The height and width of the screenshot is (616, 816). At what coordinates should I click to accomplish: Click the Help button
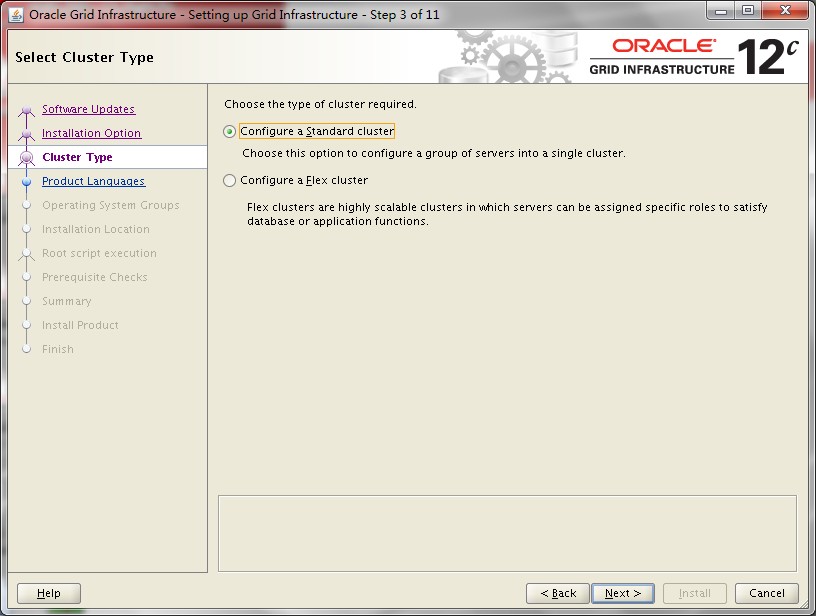(49, 593)
